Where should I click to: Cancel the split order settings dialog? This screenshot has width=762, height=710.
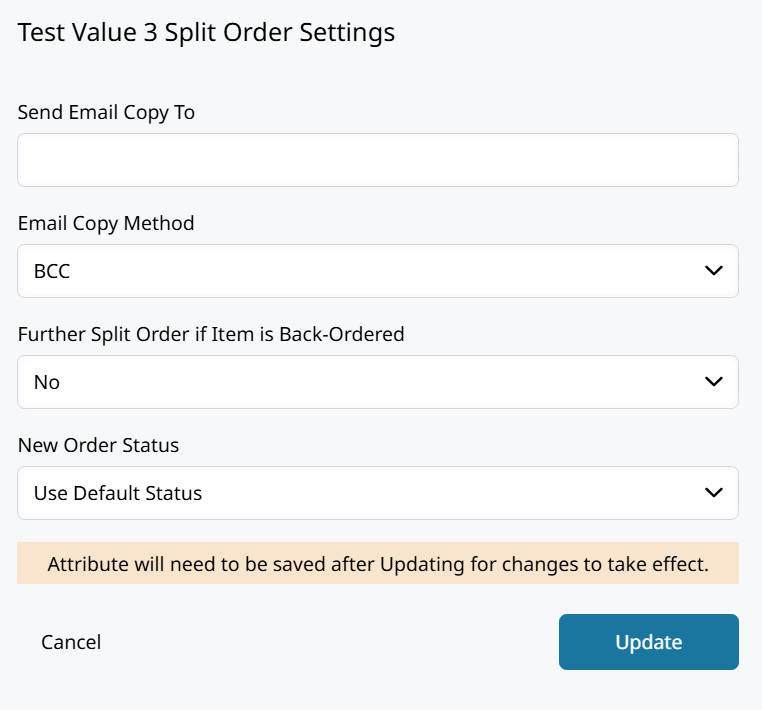(71, 642)
